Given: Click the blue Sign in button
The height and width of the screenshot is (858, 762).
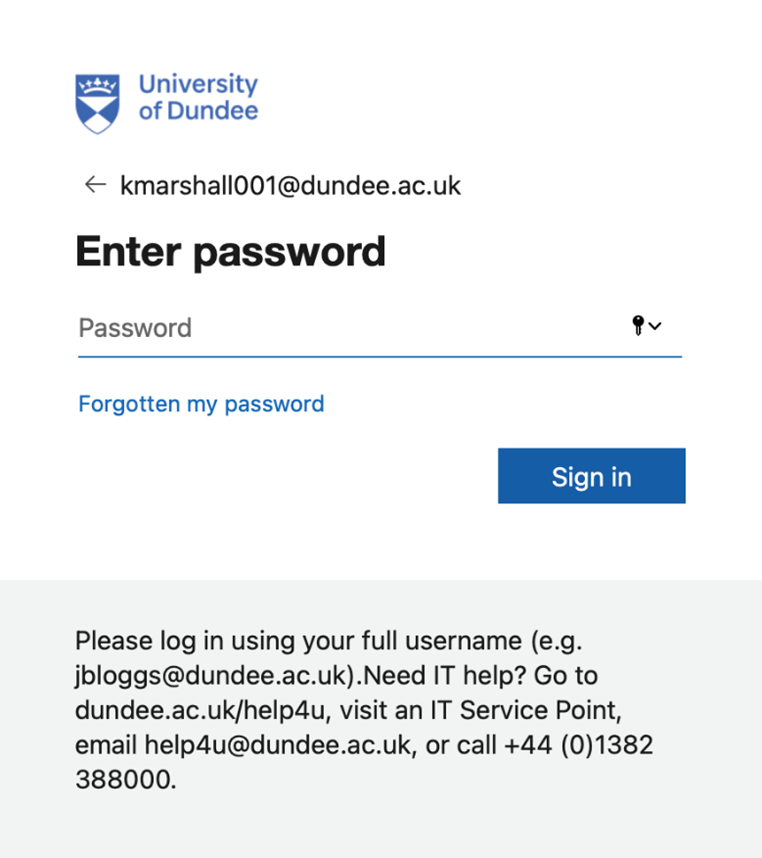Looking at the screenshot, I should click(591, 476).
